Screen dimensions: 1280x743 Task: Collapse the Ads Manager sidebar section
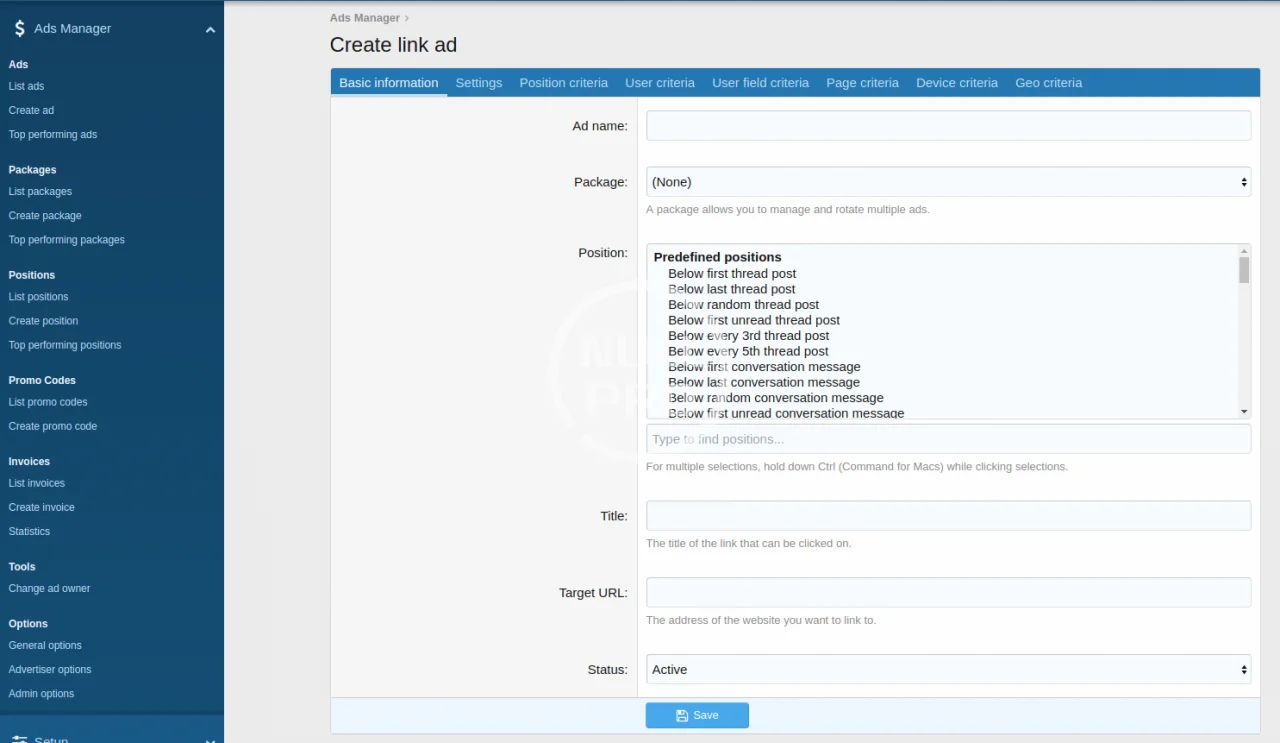coord(210,30)
